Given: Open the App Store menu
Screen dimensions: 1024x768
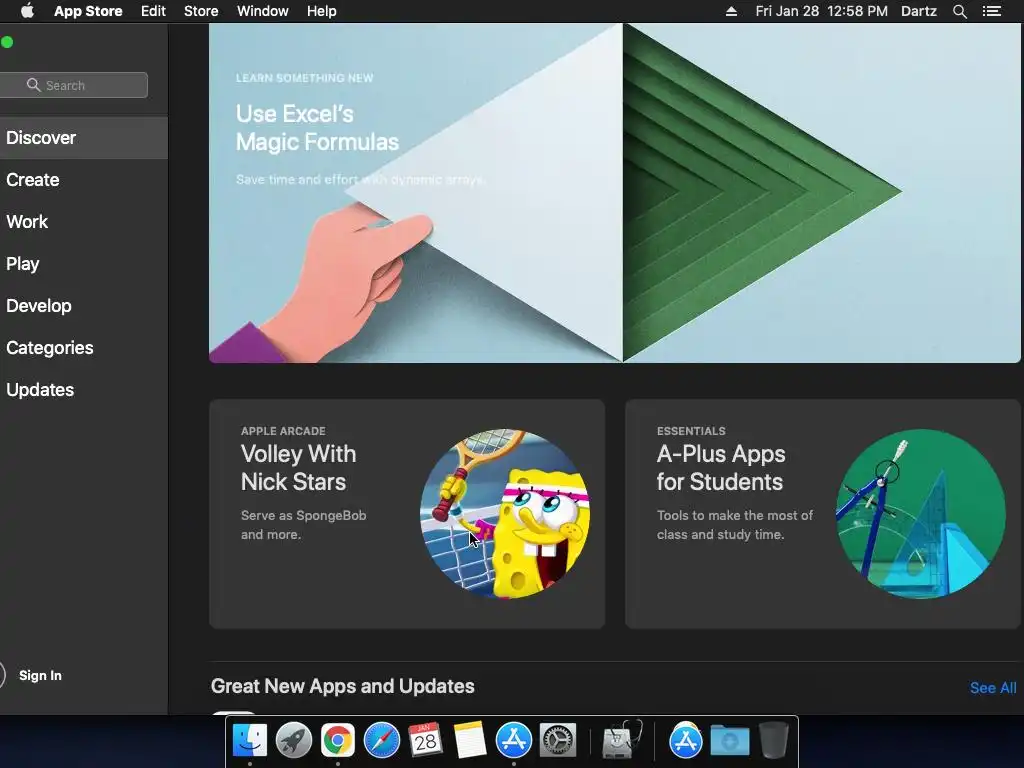Looking at the screenshot, I should pyautogui.click(x=88, y=11).
